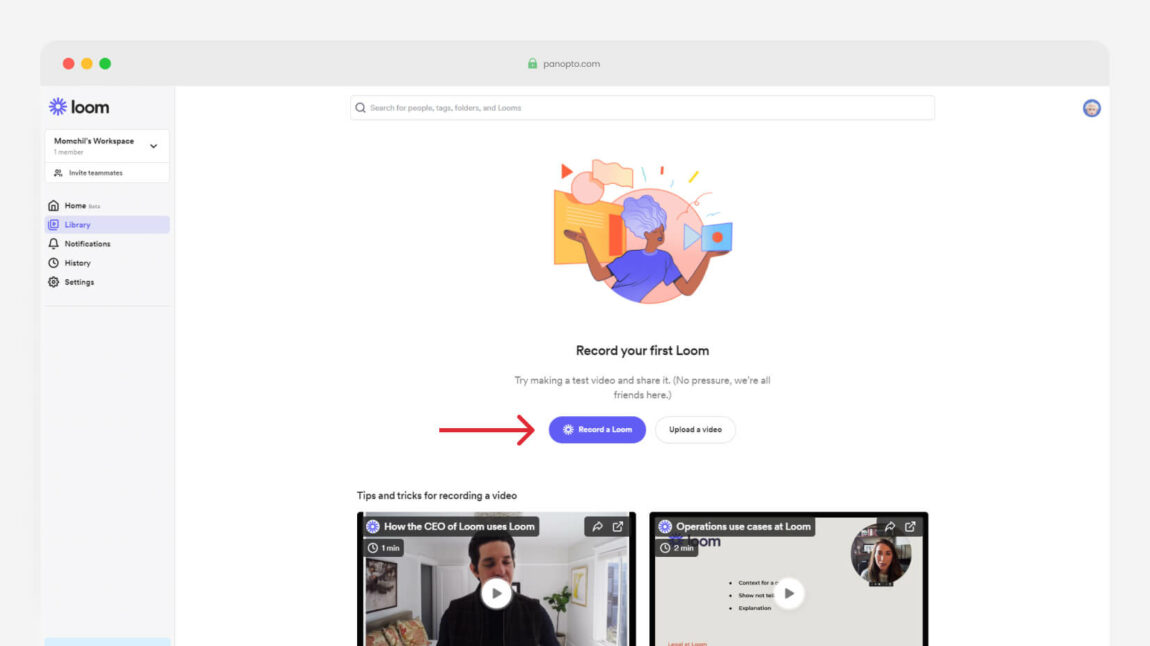The image size is (1150, 646).
Task: Expand the Momchil's Workspace dropdown
Action: click(154, 145)
